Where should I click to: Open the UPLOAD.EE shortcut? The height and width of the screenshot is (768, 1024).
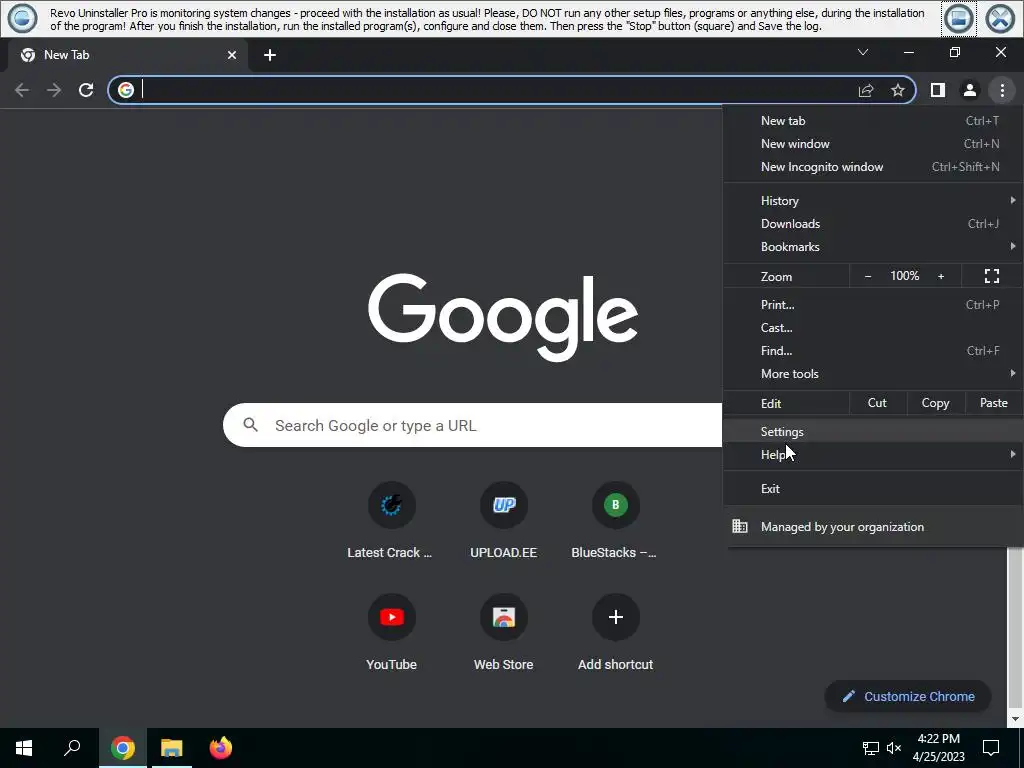[504, 521]
